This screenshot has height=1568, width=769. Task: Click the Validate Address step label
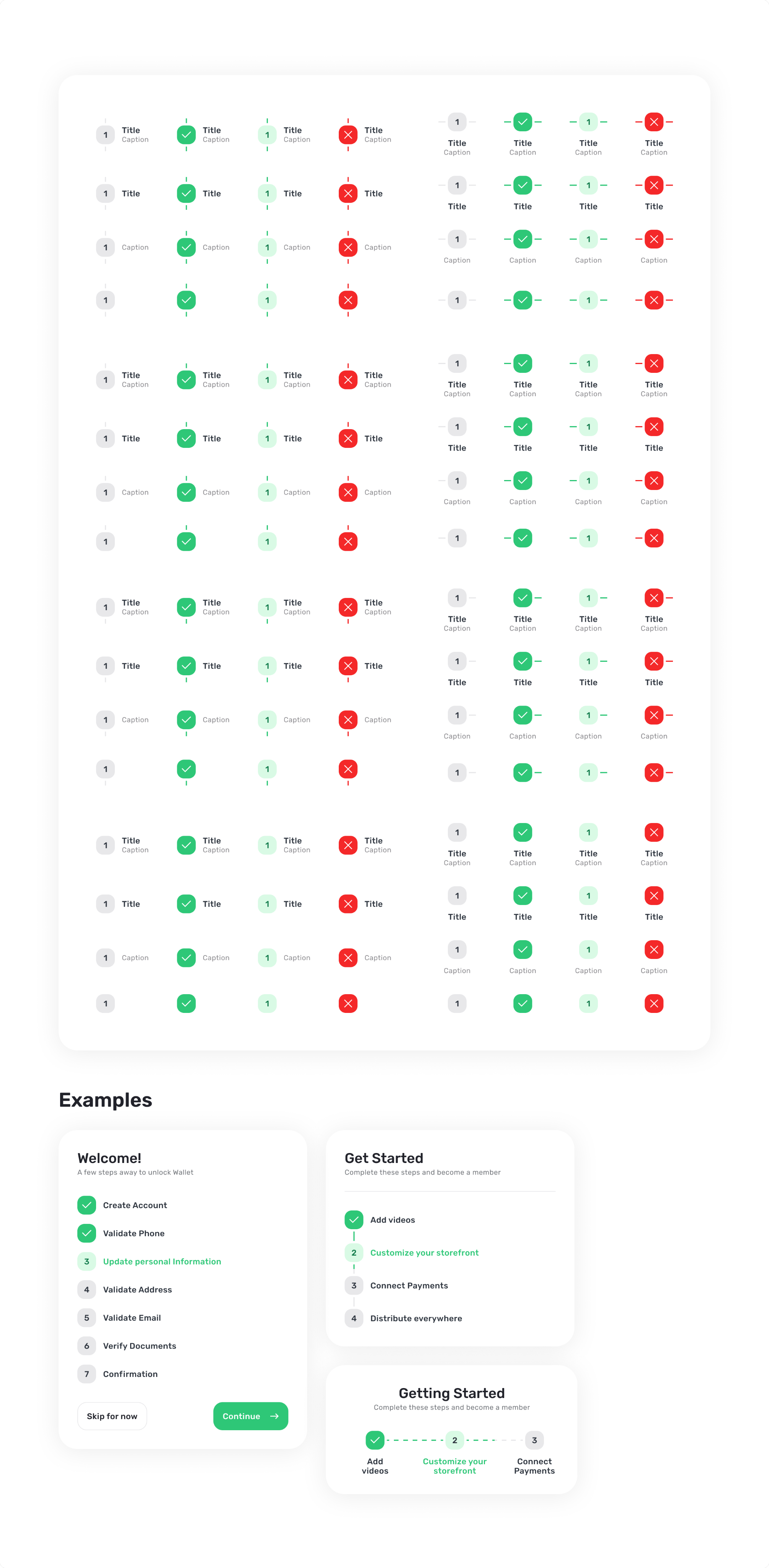click(x=137, y=1289)
